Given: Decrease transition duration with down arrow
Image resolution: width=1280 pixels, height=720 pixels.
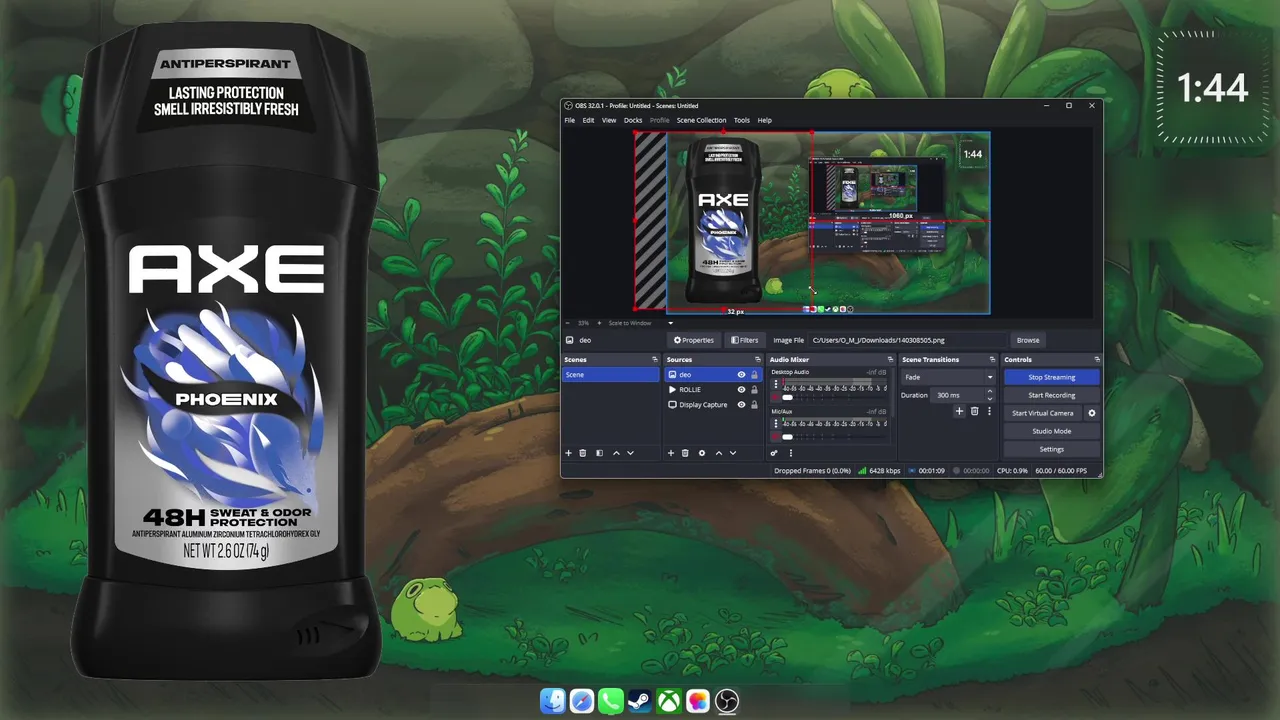Looking at the screenshot, I should point(990,398).
